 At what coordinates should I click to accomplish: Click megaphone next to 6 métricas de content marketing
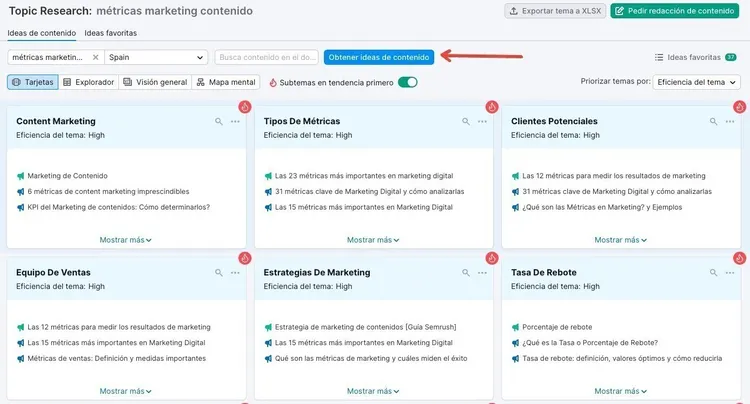[21, 192]
